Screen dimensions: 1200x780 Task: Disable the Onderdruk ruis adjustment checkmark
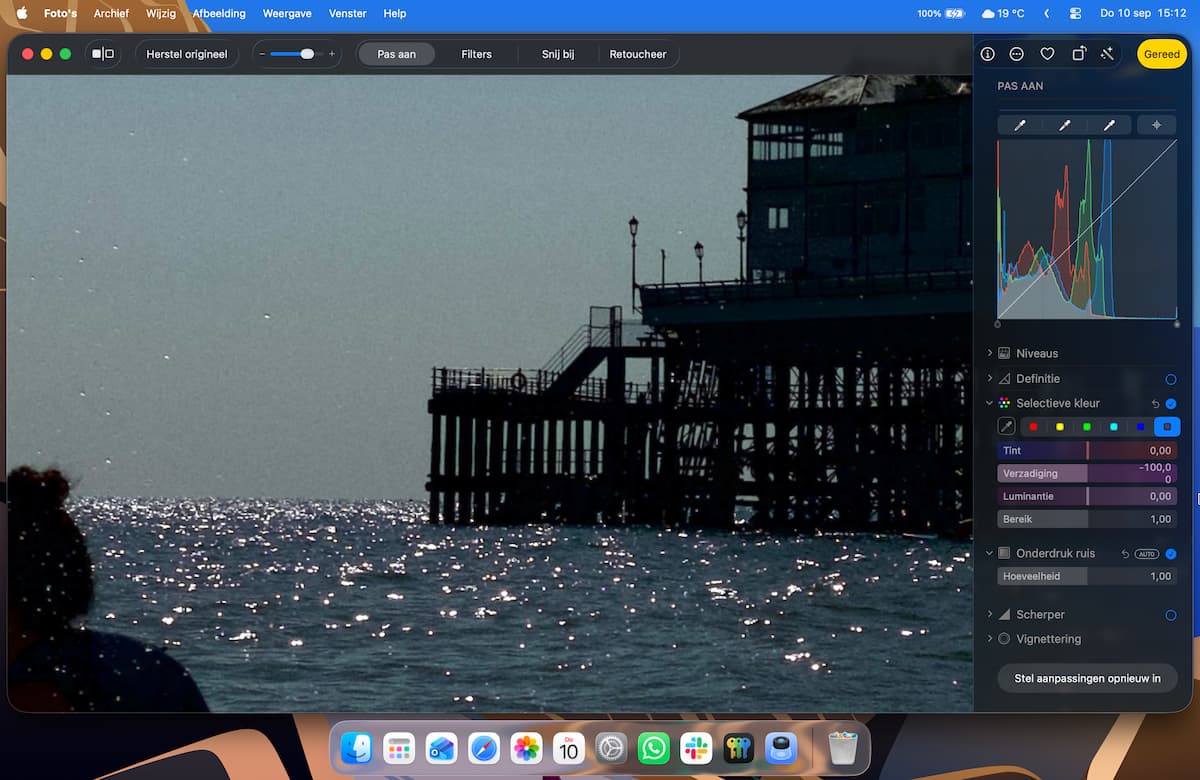click(x=1171, y=553)
